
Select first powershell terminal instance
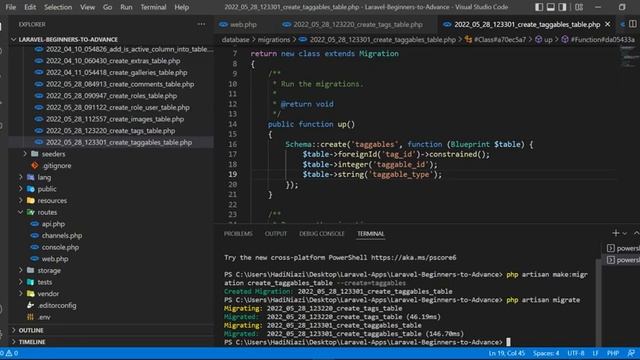click(x=623, y=248)
